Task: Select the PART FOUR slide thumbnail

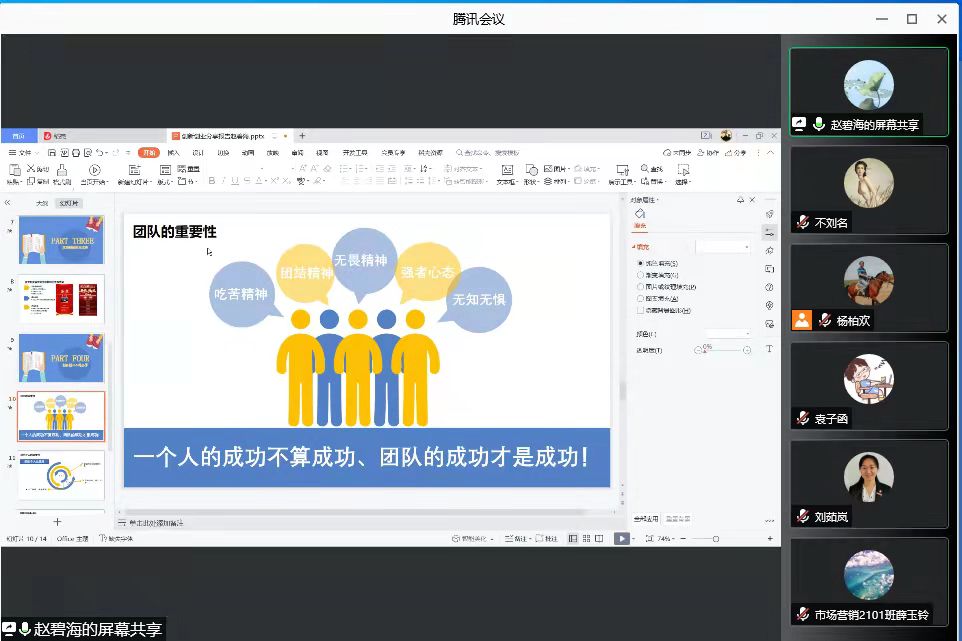Action: coord(61,357)
